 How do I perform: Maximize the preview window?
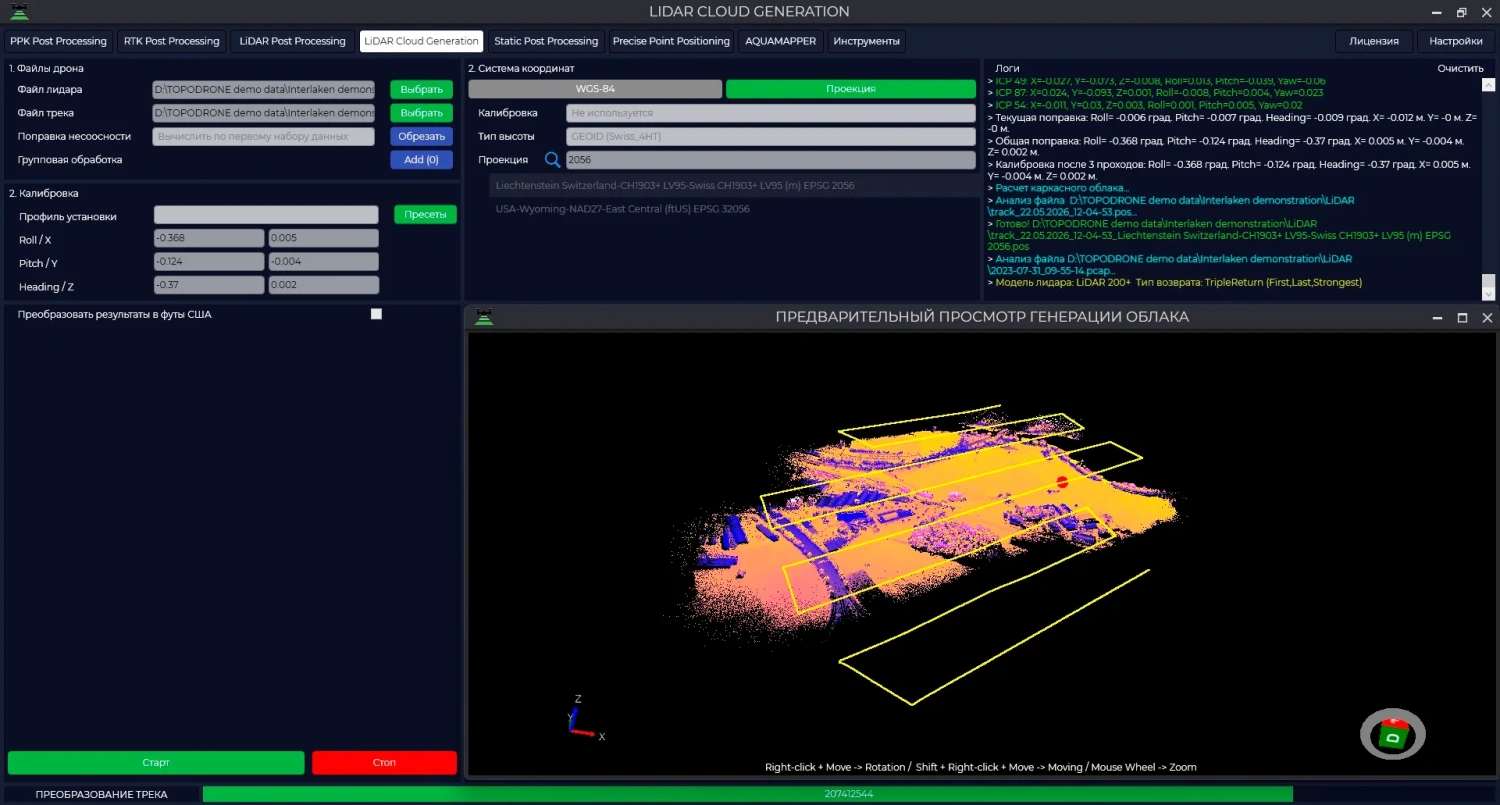click(1462, 317)
